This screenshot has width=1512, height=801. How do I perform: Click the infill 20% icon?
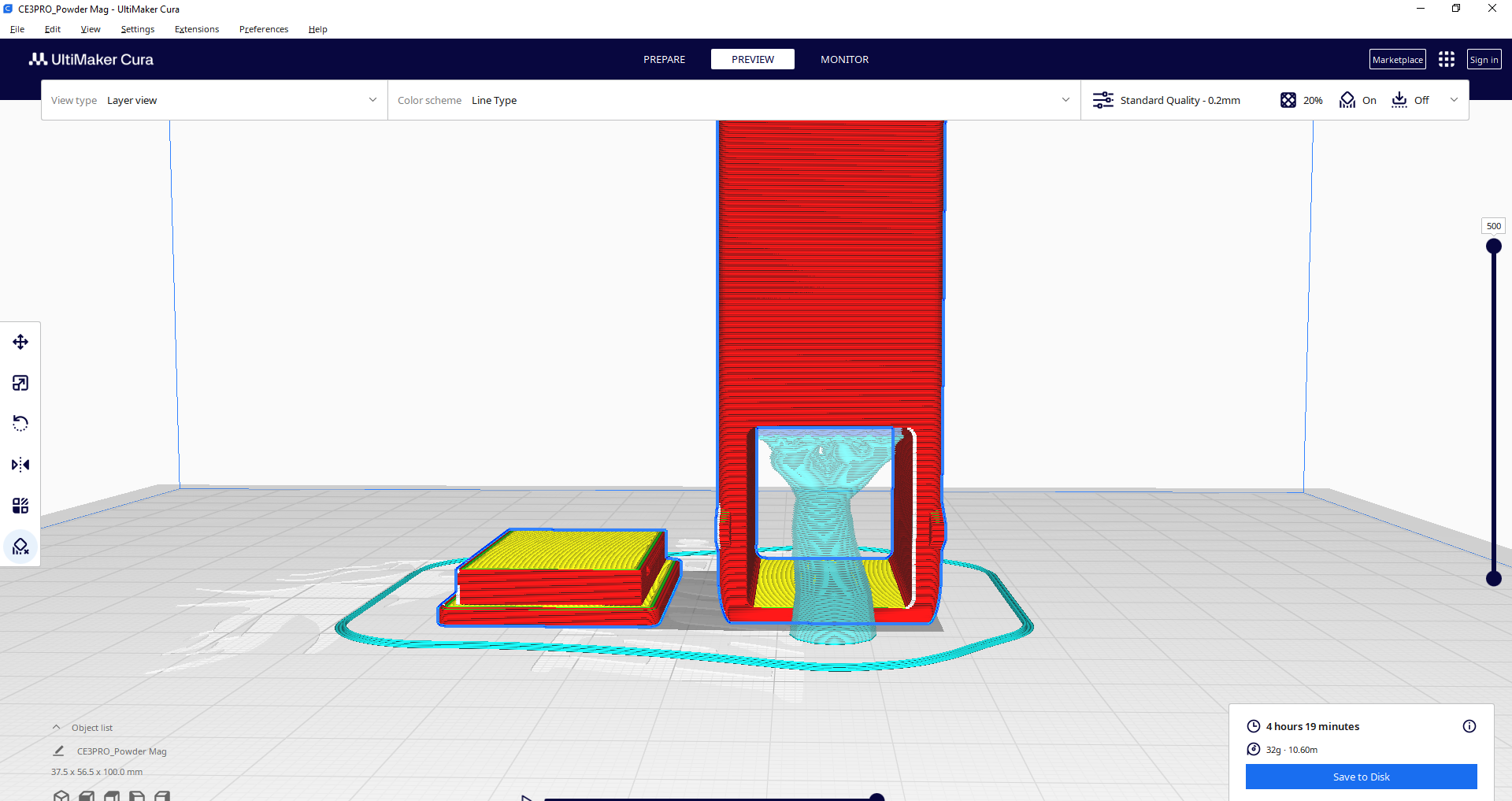1288,100
